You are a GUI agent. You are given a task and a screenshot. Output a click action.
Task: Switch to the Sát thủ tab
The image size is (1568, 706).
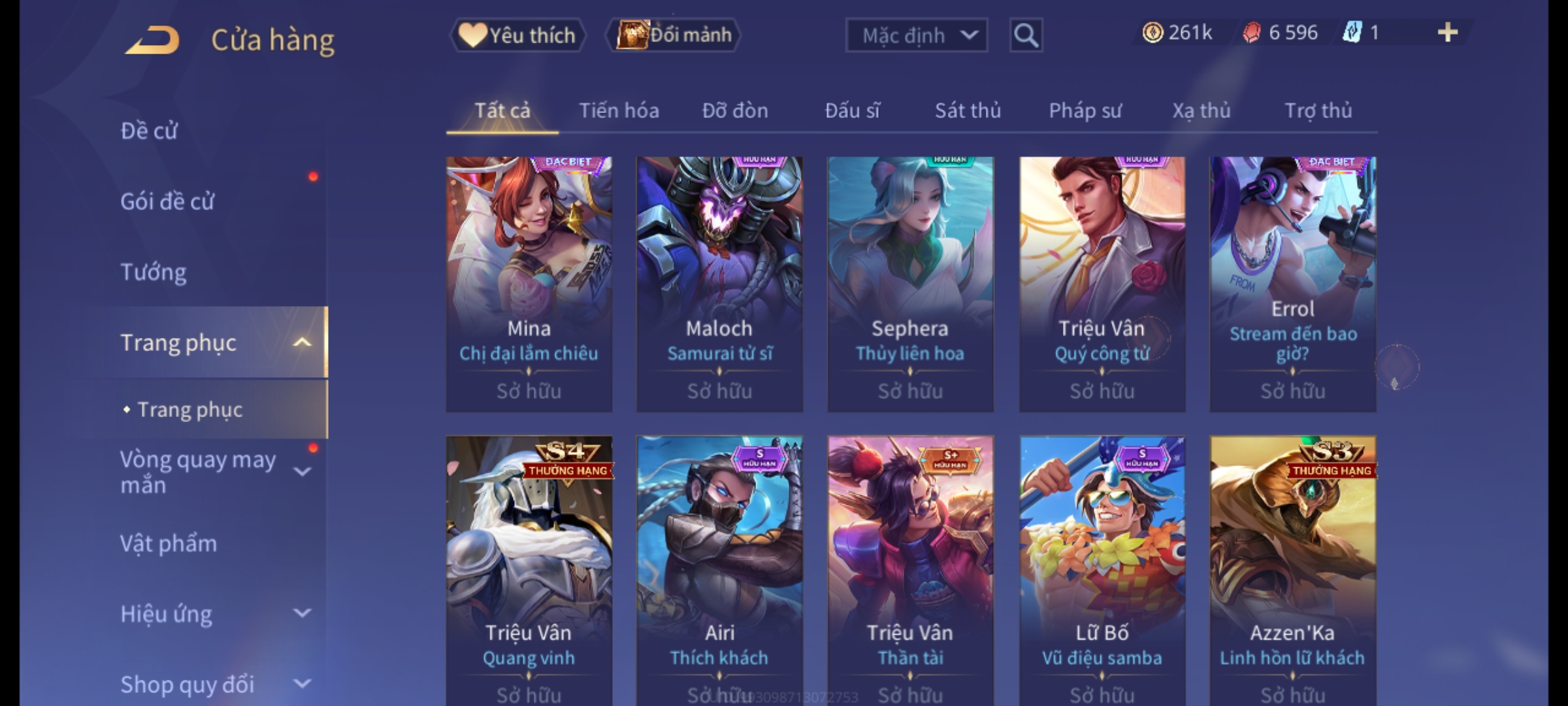968,110
